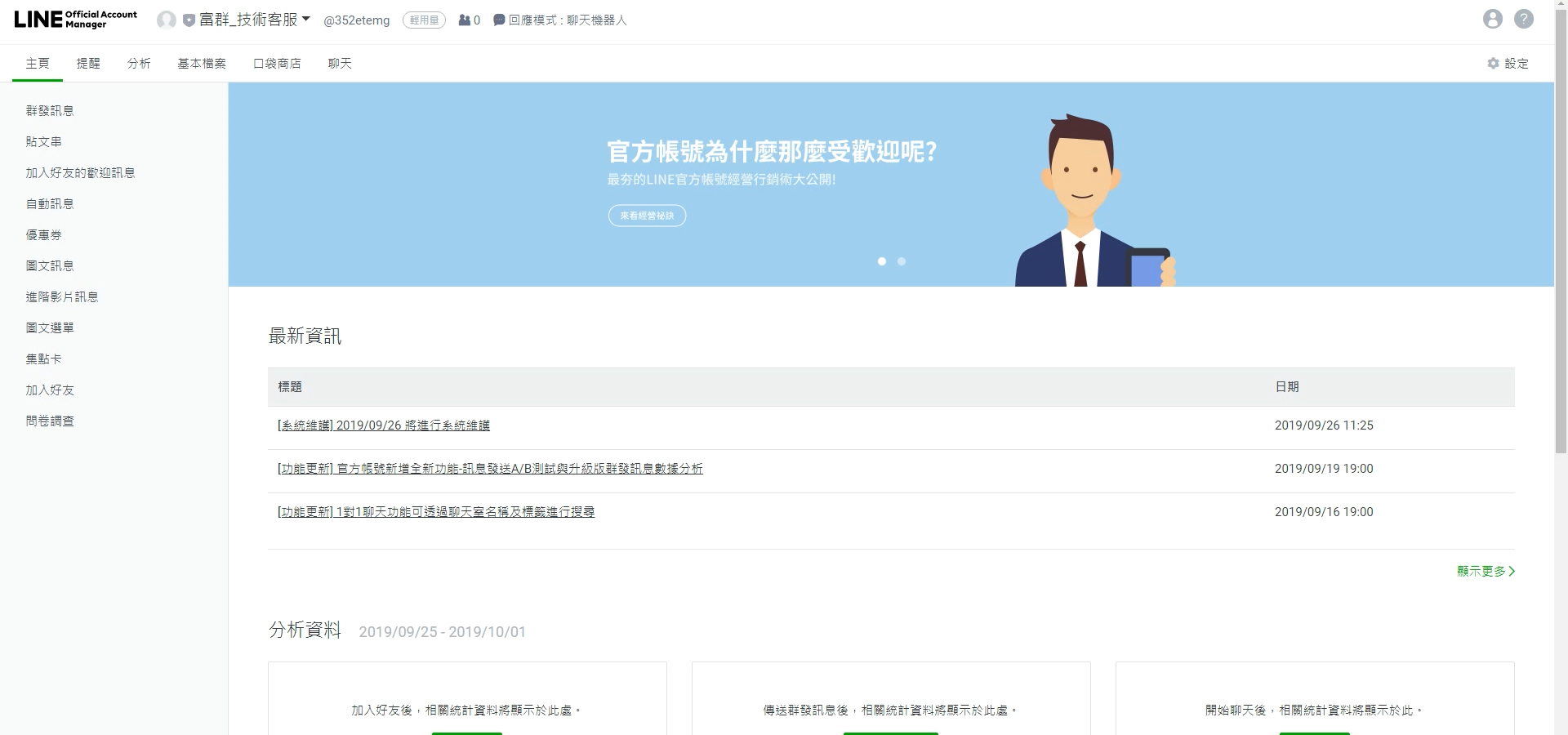Click the chat bubble response mode icon

(499, 20)
